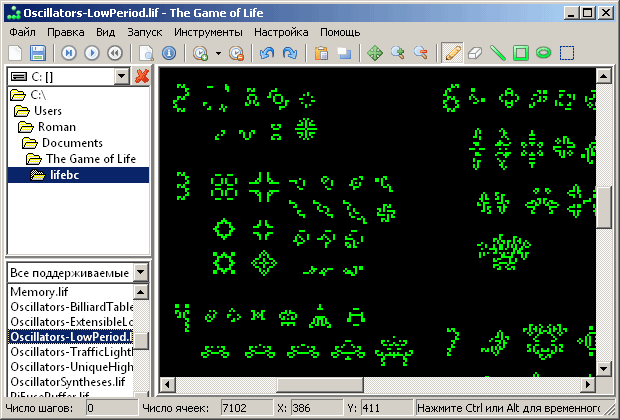Open the Инструменты menu
This screenshot has height=420, width=620.
tap(208, 32)
